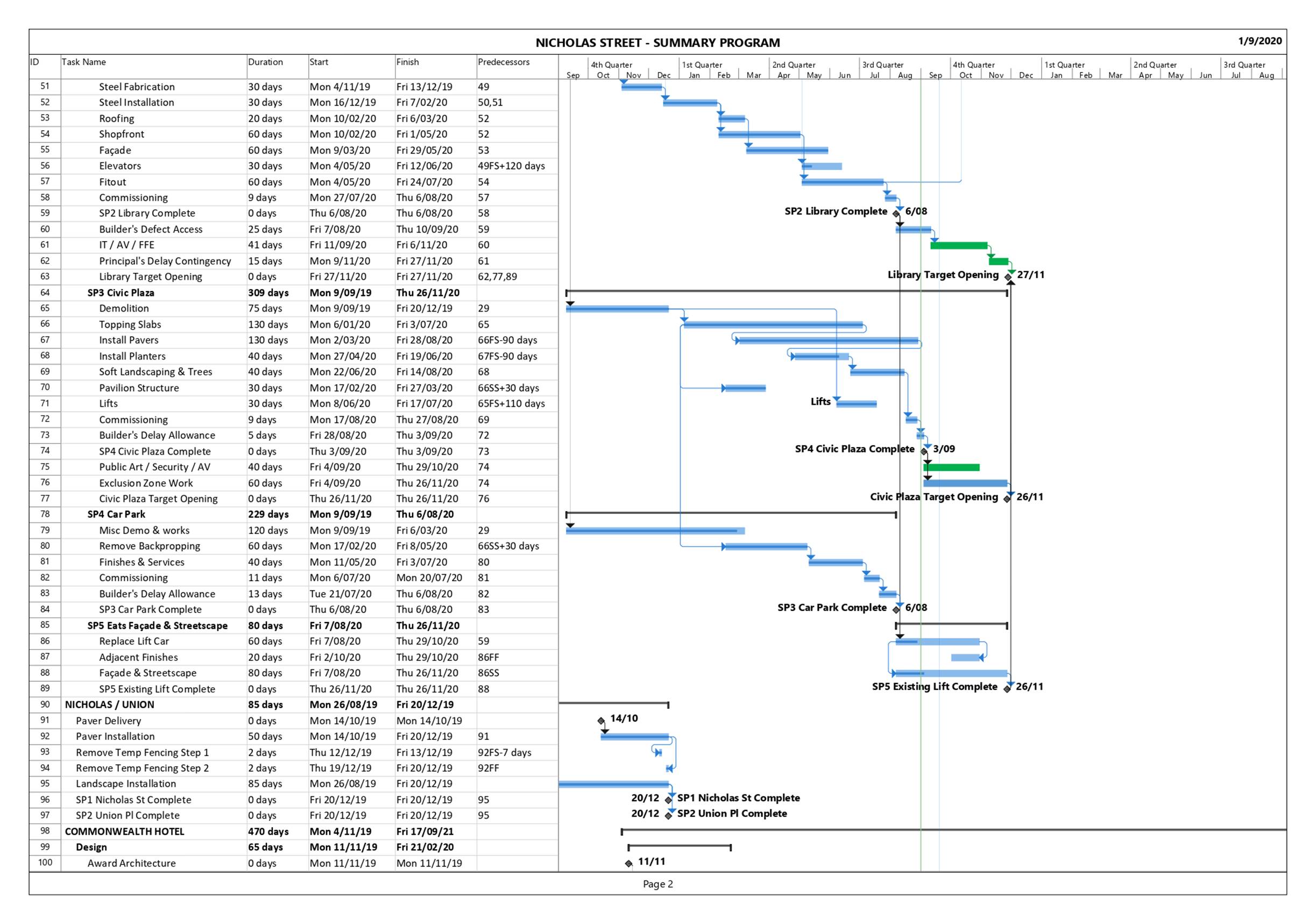Click Public Art / Security / AV task

(155, 467)
